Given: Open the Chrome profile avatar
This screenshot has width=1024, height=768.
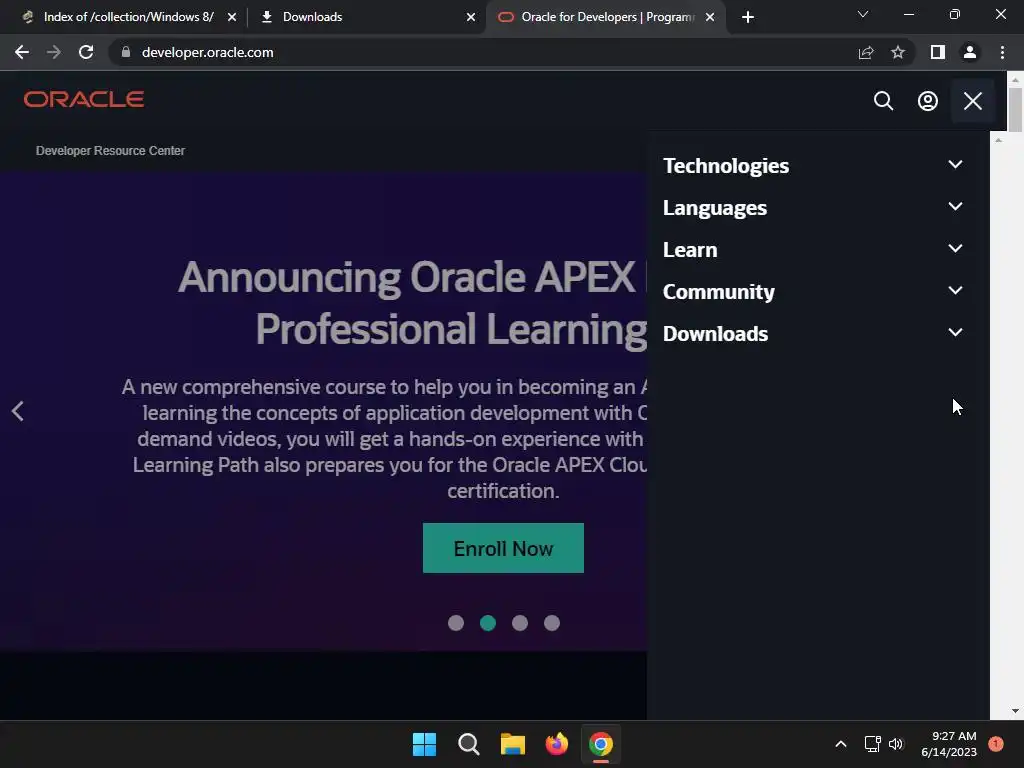Looking at the screenshot, I should pyautogui.click(x=970, y=52).
